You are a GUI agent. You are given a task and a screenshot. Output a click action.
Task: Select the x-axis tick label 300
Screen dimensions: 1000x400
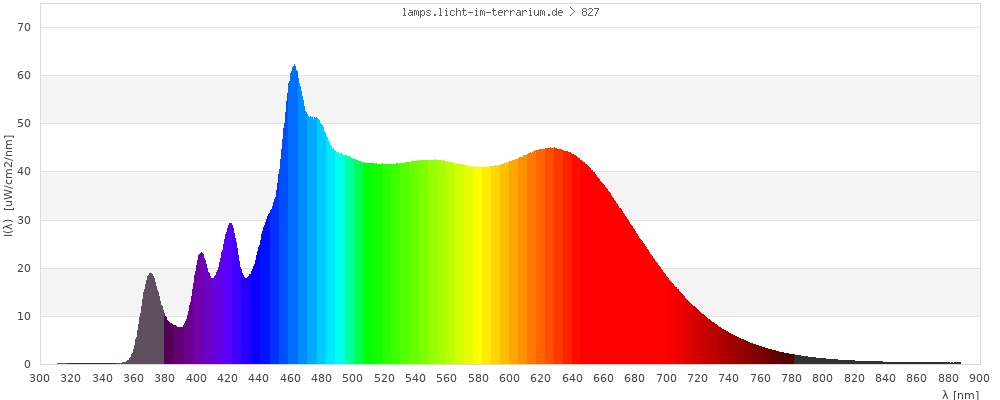pyautogui.click(x=40, y=378)
